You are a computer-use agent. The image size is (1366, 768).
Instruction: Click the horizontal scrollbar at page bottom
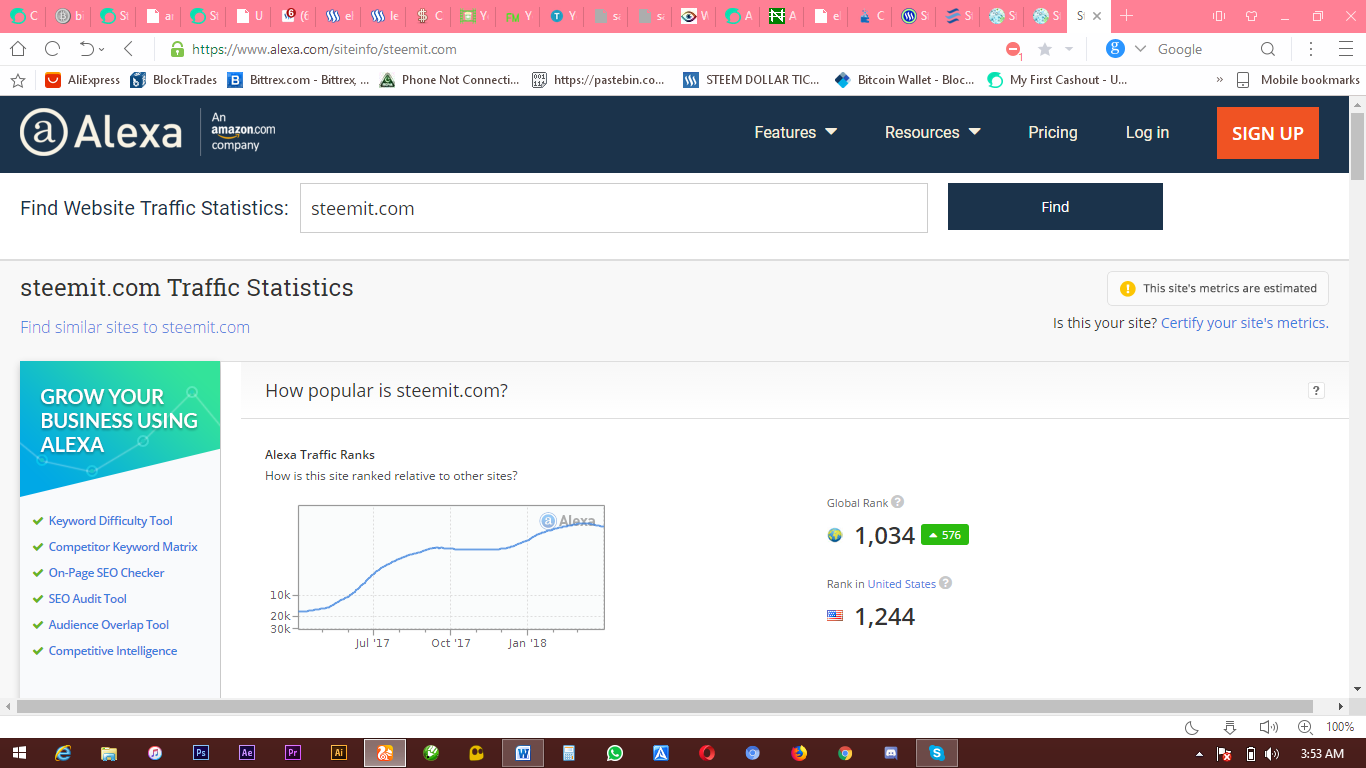coord(667,707)
